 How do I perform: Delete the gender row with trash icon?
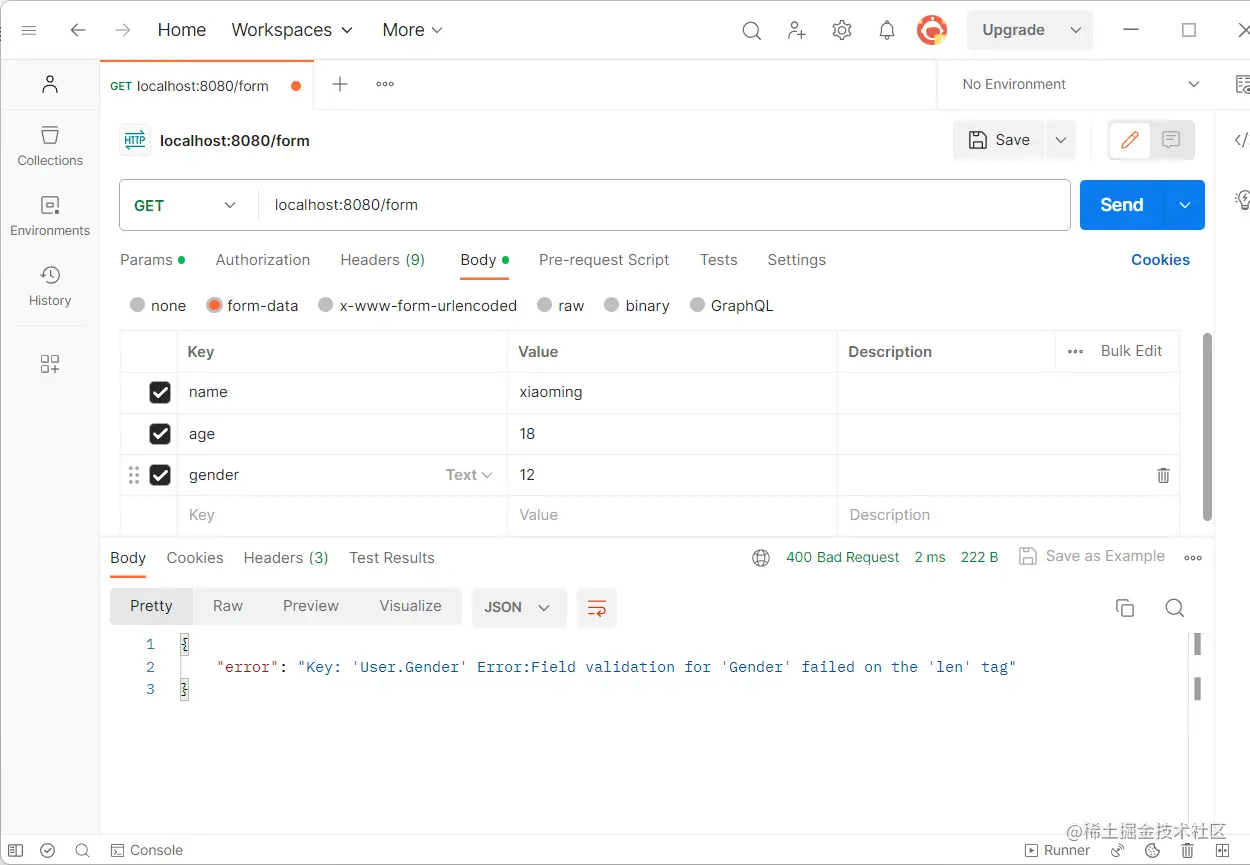(1163, 475)
